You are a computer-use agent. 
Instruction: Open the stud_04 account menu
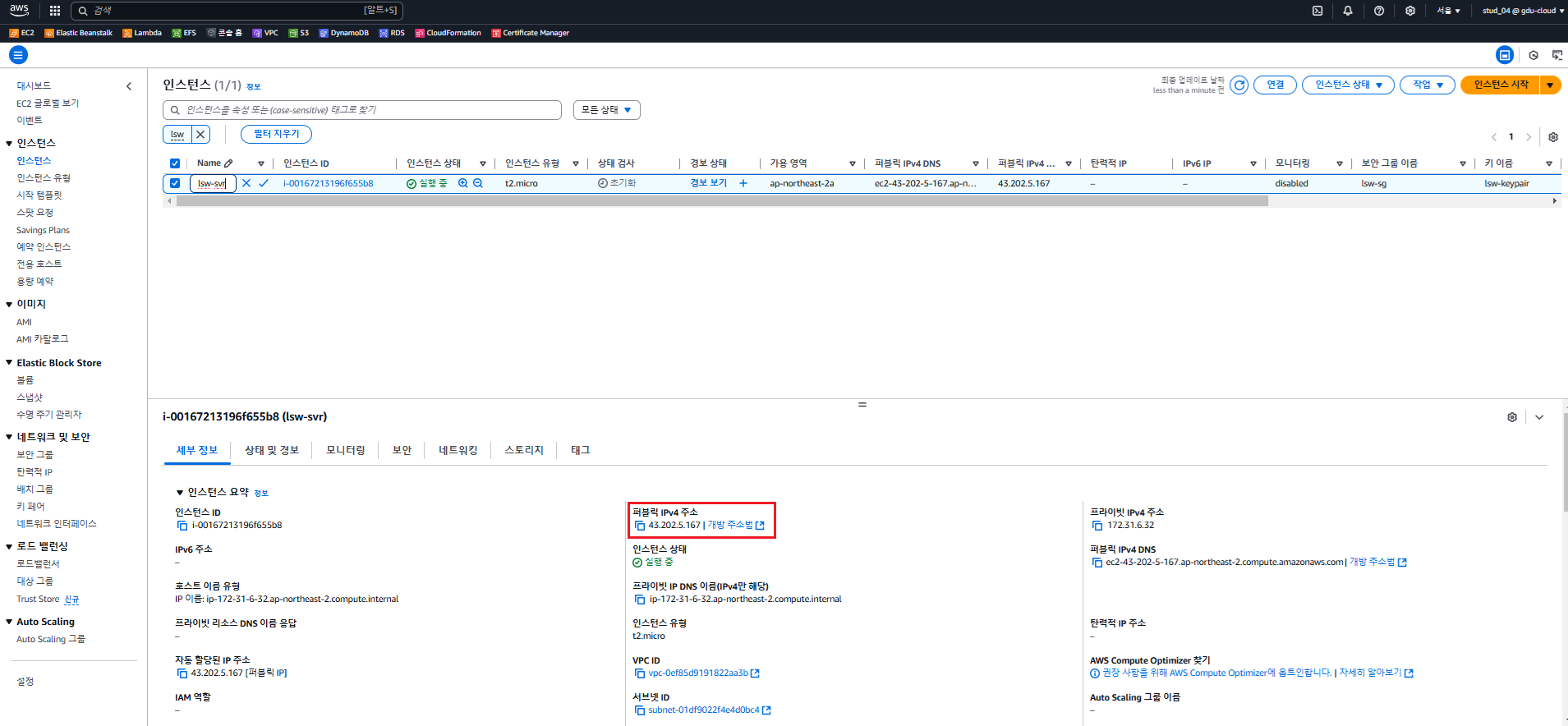click(x=1523, y=11)
